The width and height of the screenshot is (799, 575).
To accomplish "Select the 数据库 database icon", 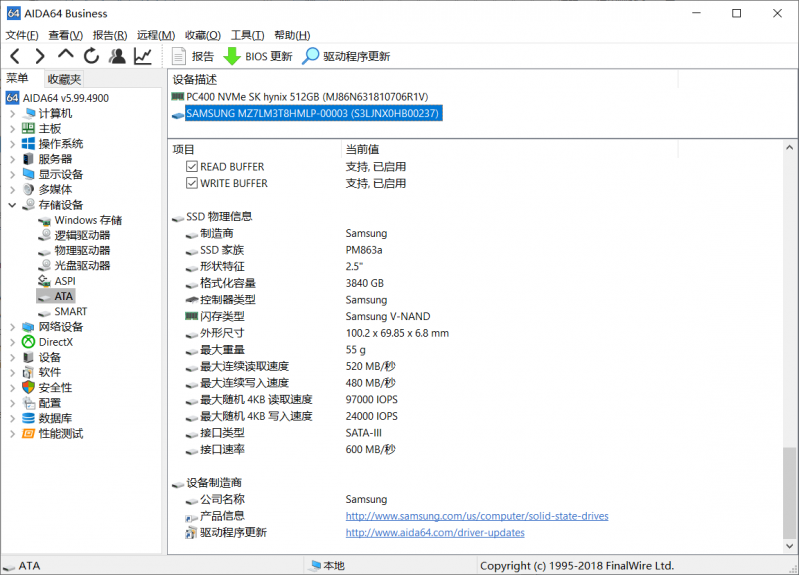I will [29, 418].
